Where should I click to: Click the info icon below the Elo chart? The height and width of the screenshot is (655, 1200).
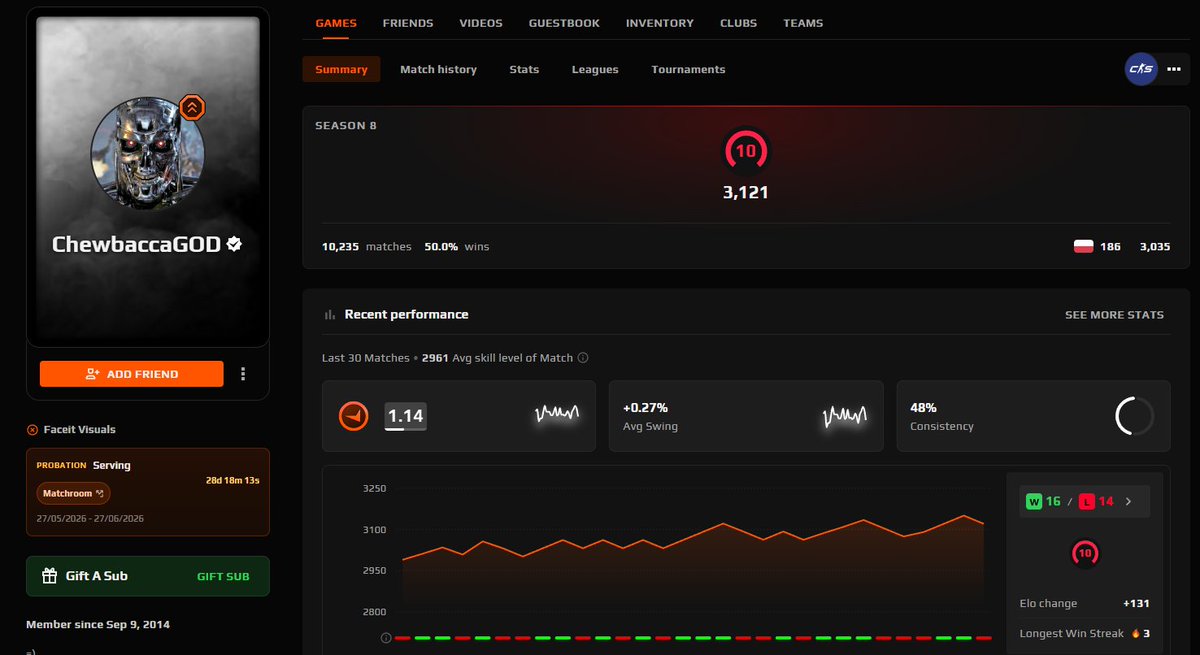pyautogui.click(x=386, y=638)
